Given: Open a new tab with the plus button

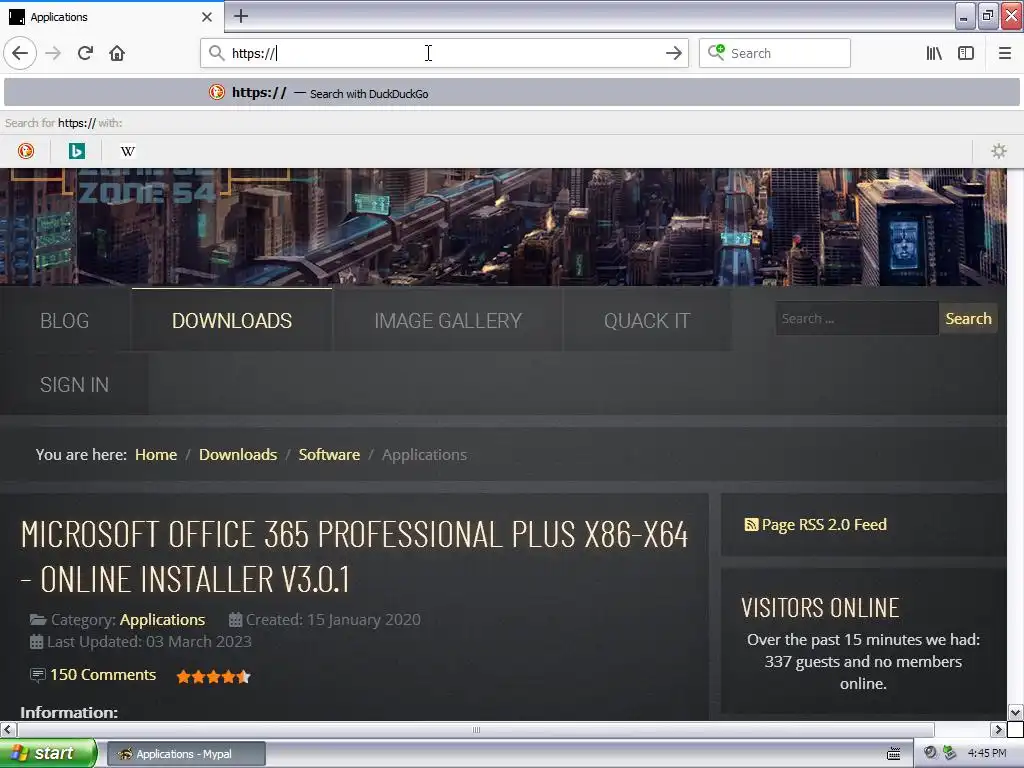Looking at the screenshot, I should (241, 16).
